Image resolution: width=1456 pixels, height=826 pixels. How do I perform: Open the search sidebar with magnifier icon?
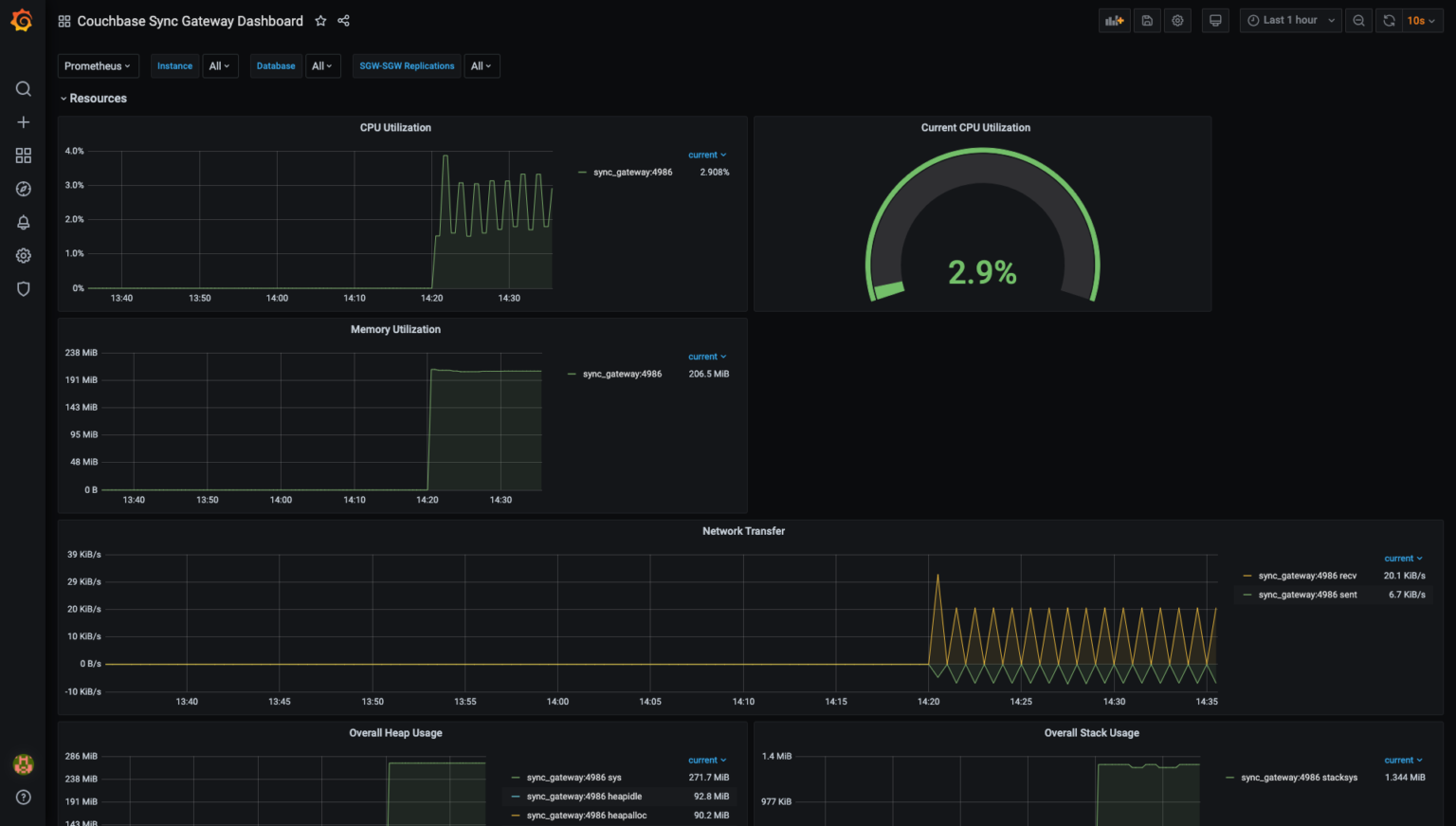tap(23, 88)
